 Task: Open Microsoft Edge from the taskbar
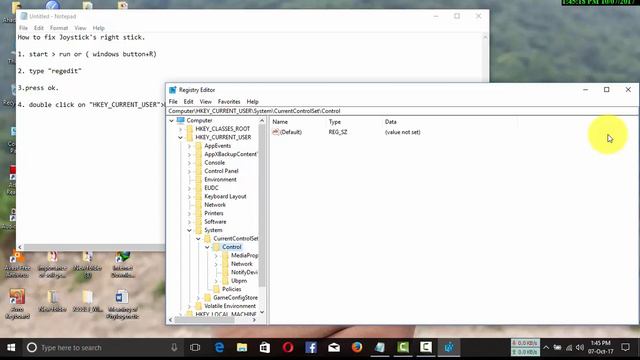click(x=219, y=347)
